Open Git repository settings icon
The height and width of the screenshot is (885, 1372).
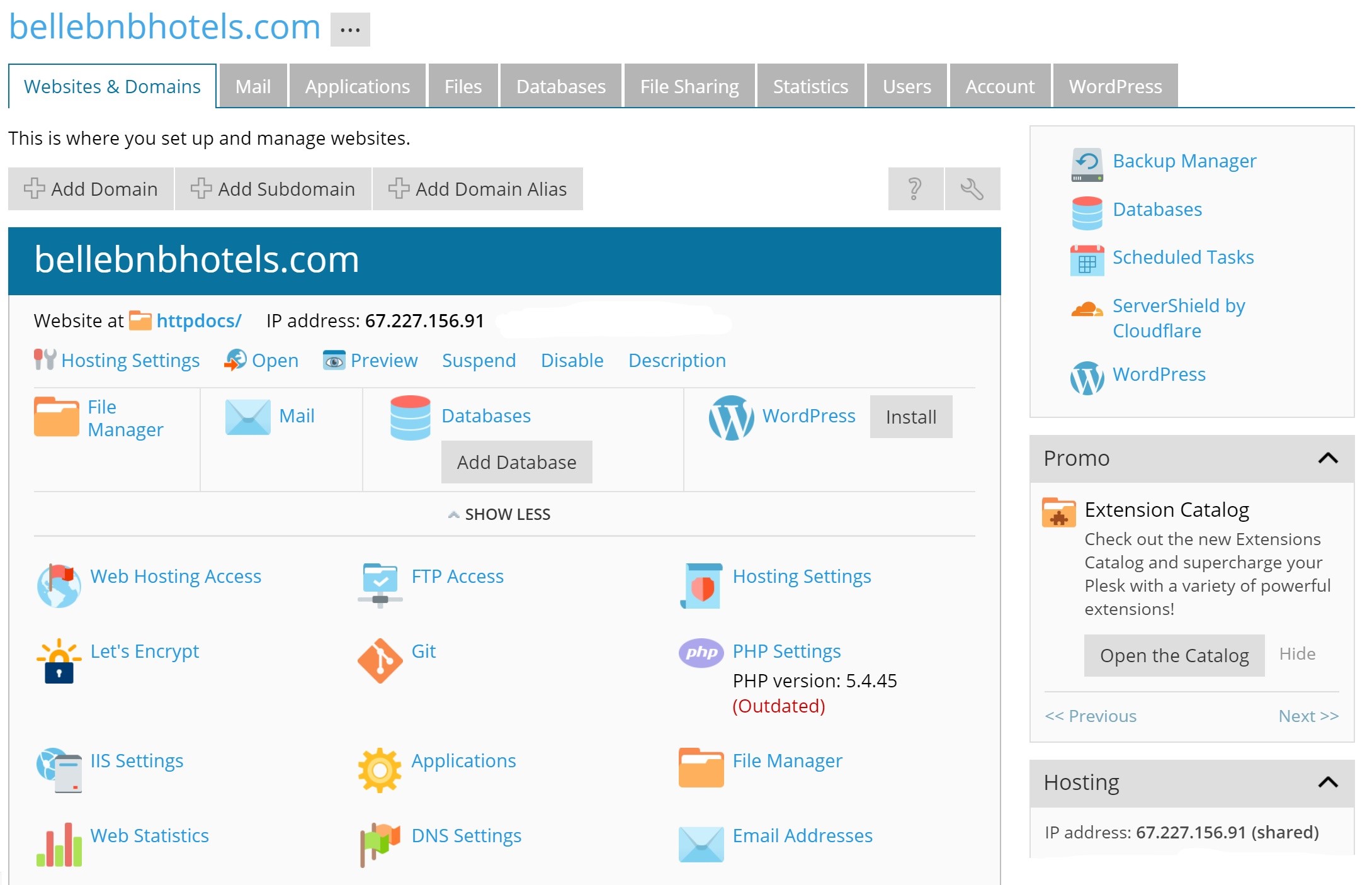coord(382,651)
